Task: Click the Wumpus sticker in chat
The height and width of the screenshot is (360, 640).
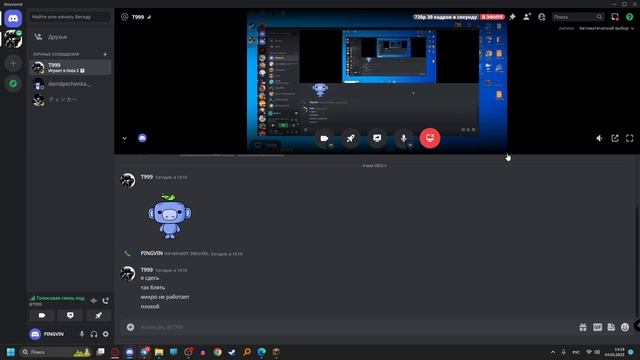Action: point(169,216)
